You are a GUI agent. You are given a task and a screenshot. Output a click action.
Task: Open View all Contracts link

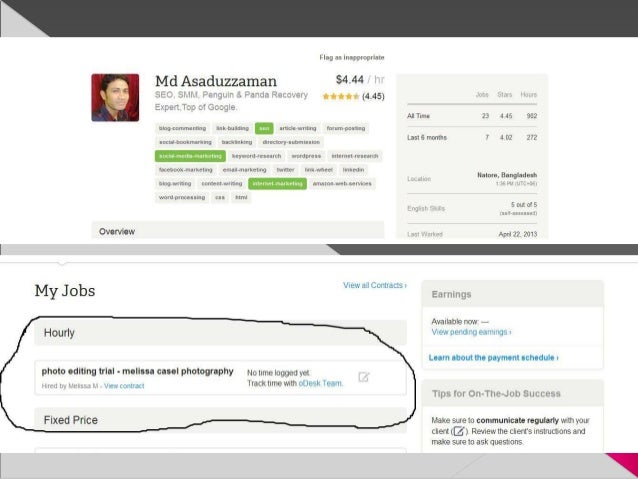click(x=375, y=285)
